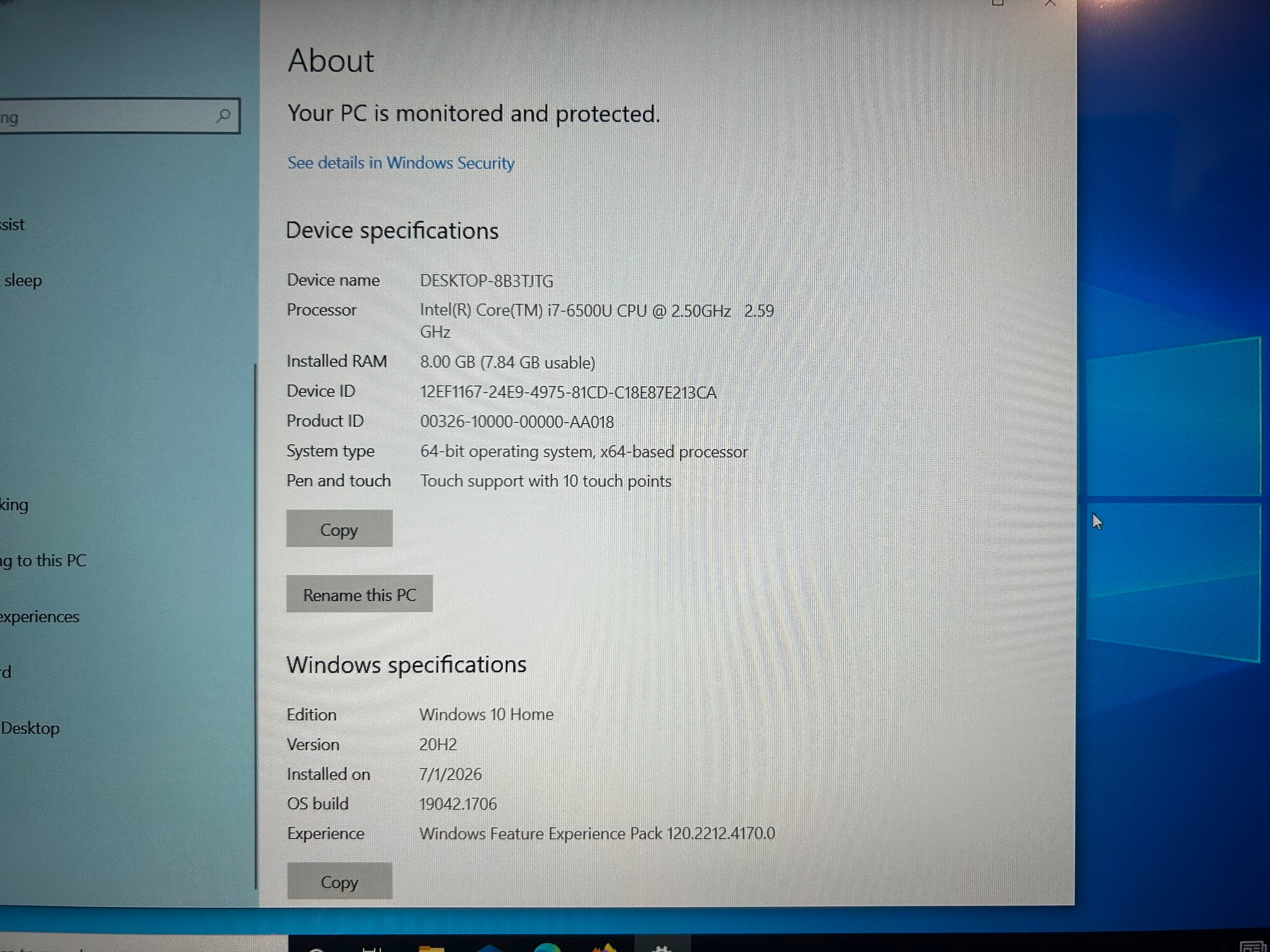The height and width of the screenshot is (952, 1270).
Task: Copy the device specifications
Action: tap(339, 529)
